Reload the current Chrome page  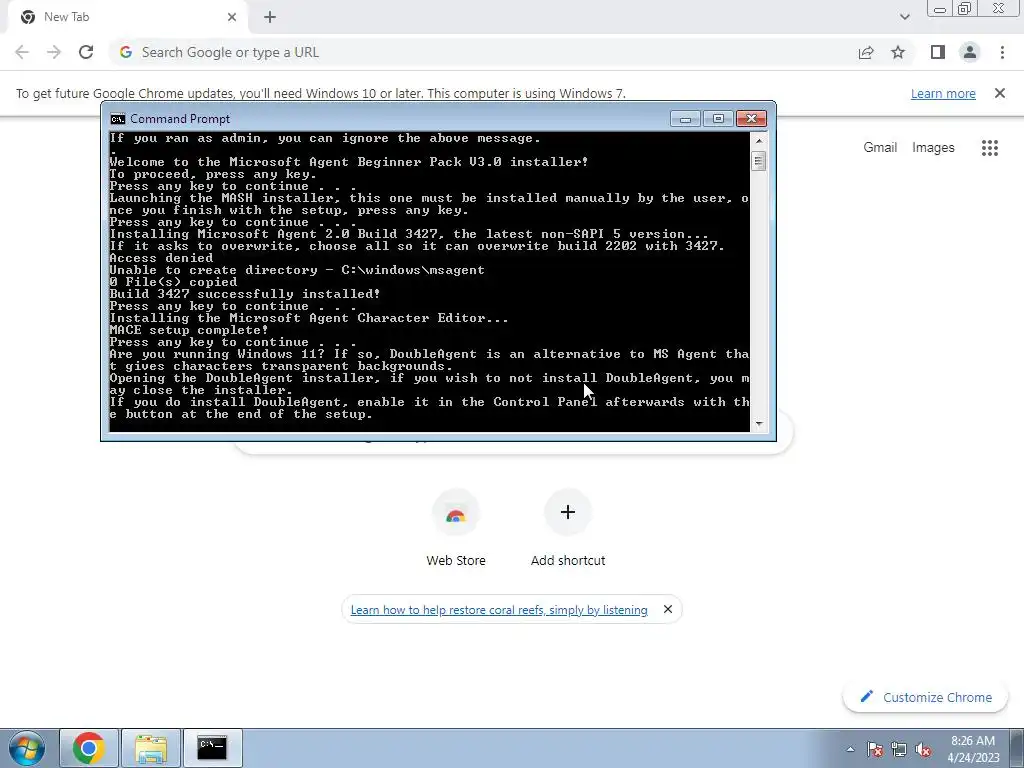click(86, 52)
